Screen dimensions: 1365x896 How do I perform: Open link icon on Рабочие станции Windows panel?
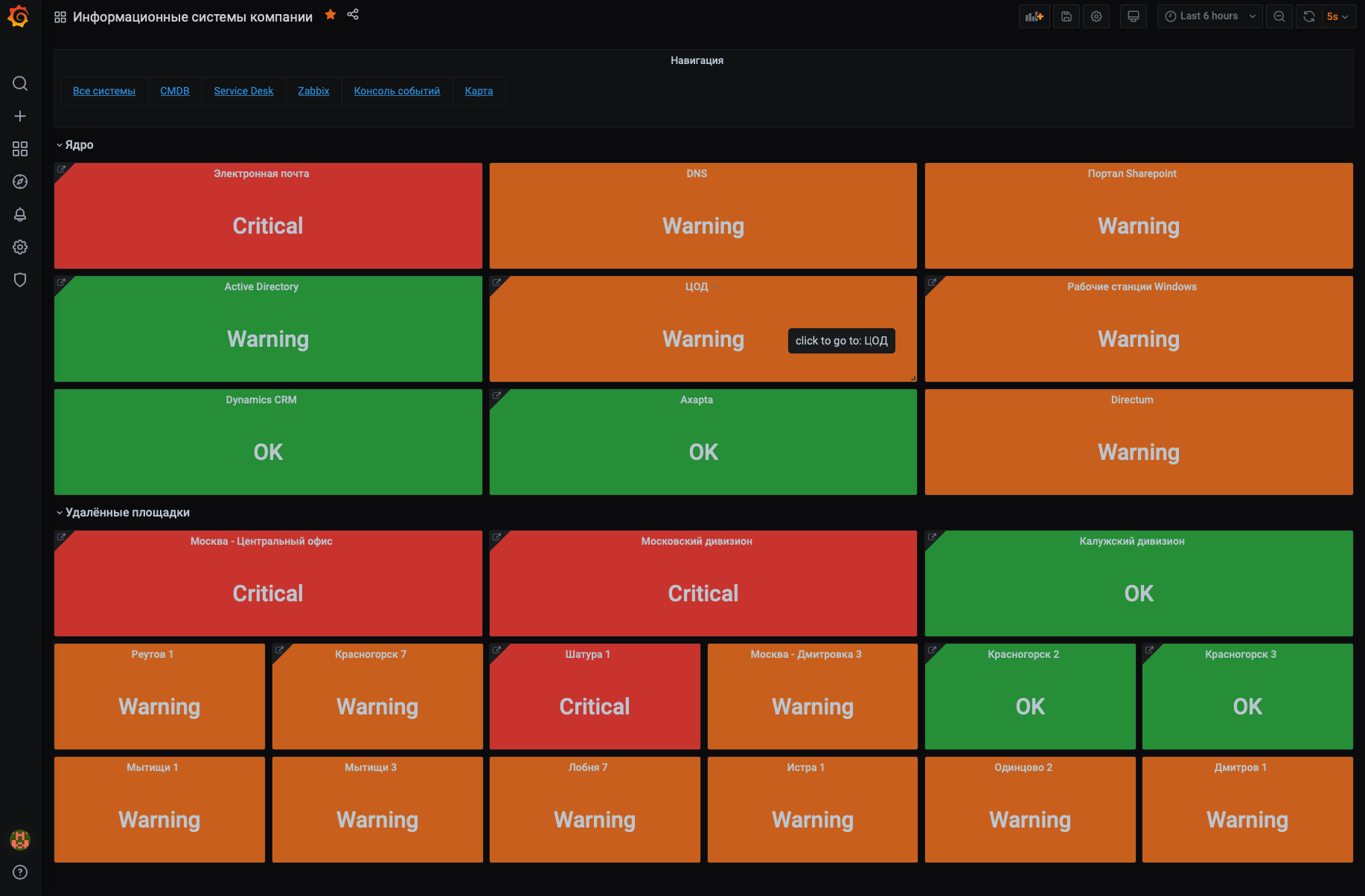coord(932,283)
